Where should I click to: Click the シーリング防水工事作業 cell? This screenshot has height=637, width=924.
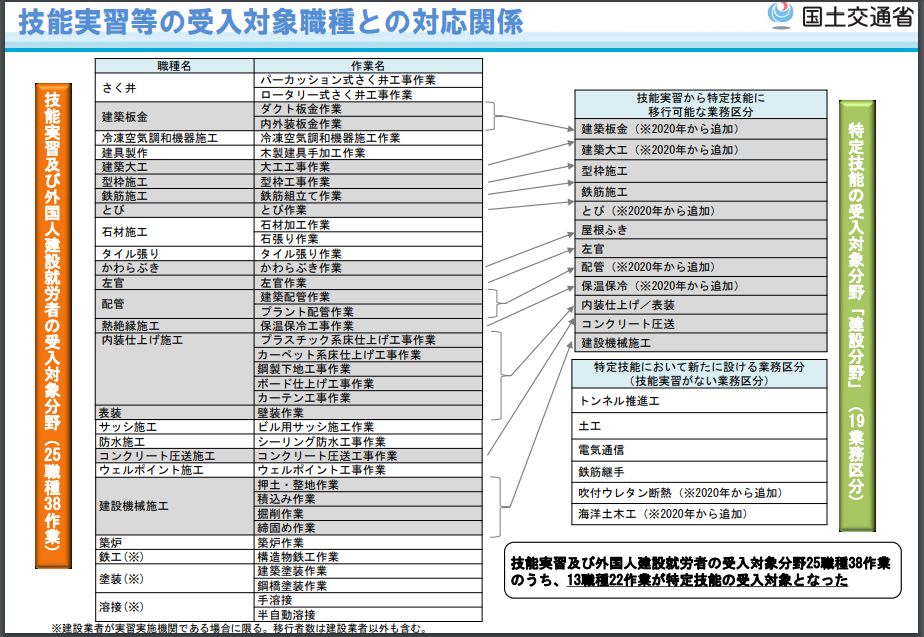pyautogui.click(x=368, y=441)
